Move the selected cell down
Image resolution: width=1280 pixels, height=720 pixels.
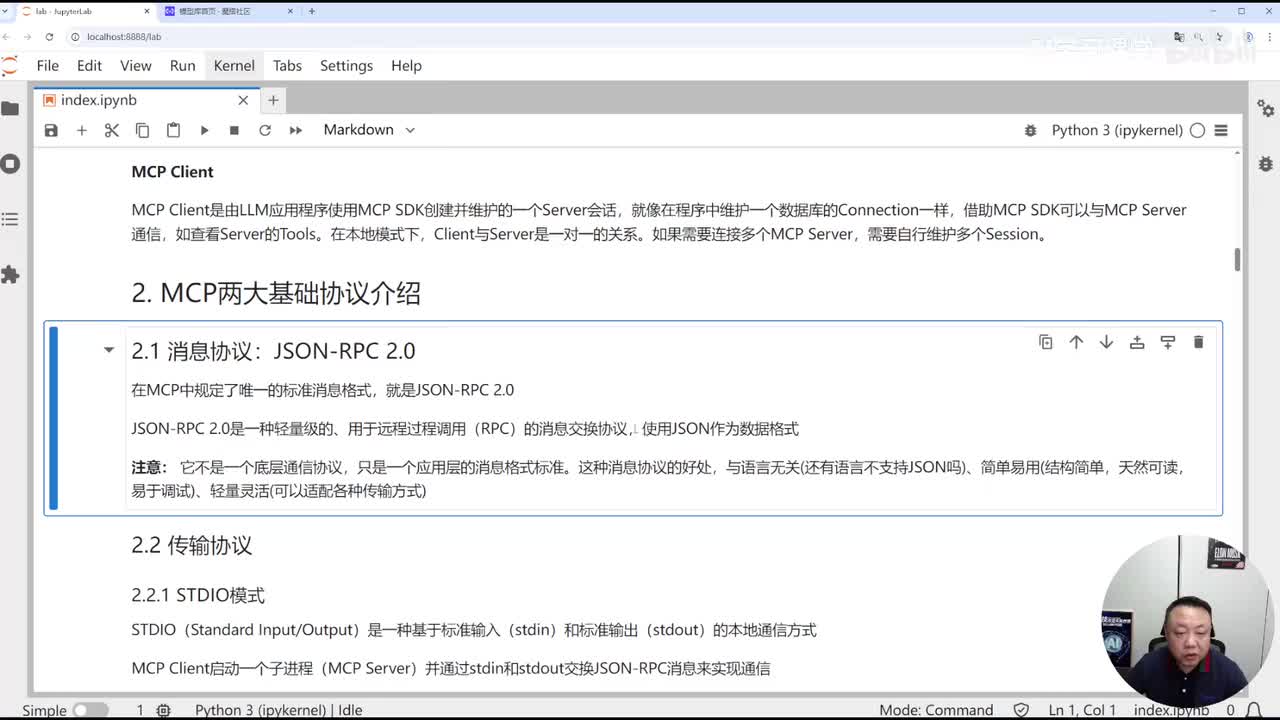pyautogui.click(x=1106, y=342)
